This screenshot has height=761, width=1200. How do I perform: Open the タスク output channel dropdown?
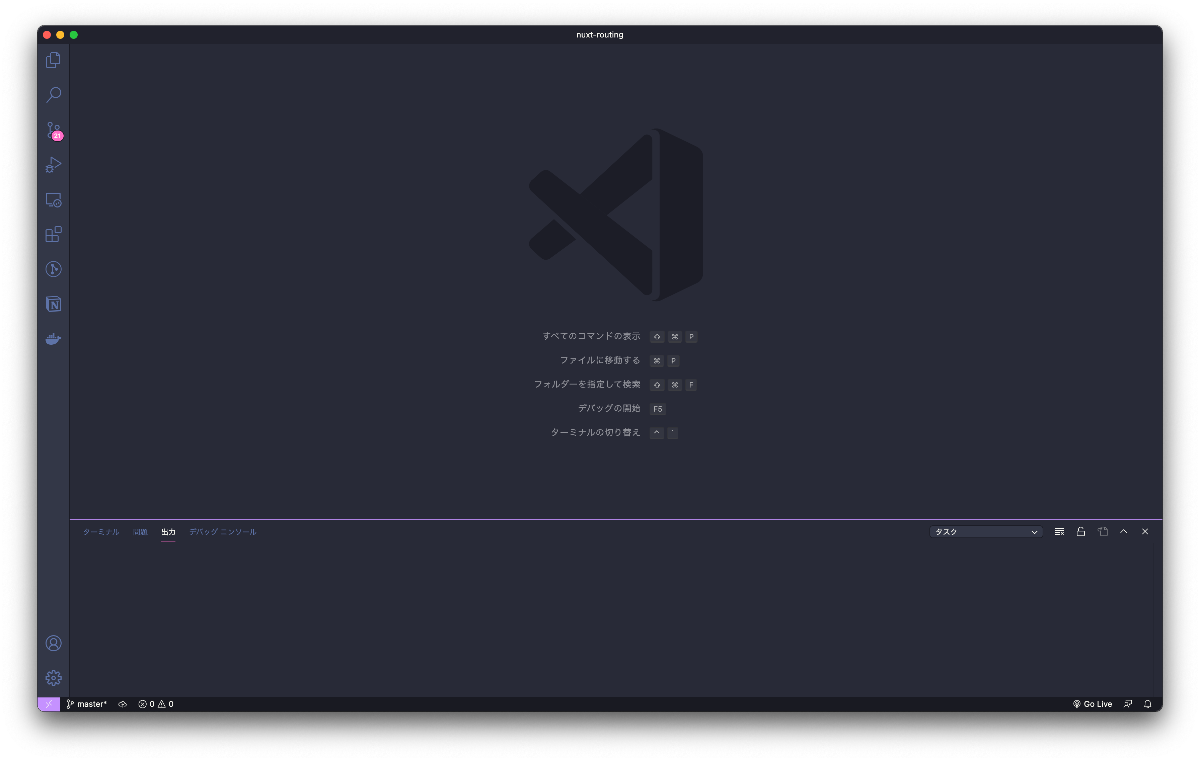(986, 532)
